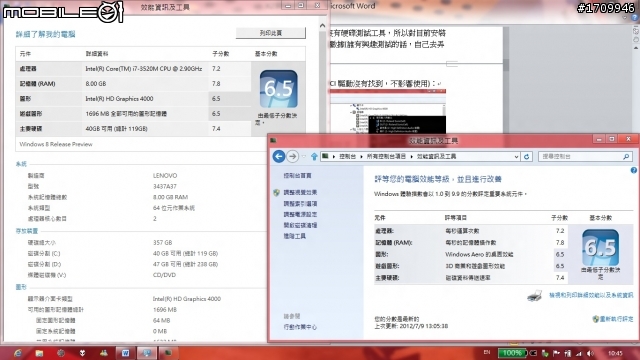Click the breadcrumb arrow after 所有控制台項目
Screen dimensions: 640x360
tap(411, 157)
